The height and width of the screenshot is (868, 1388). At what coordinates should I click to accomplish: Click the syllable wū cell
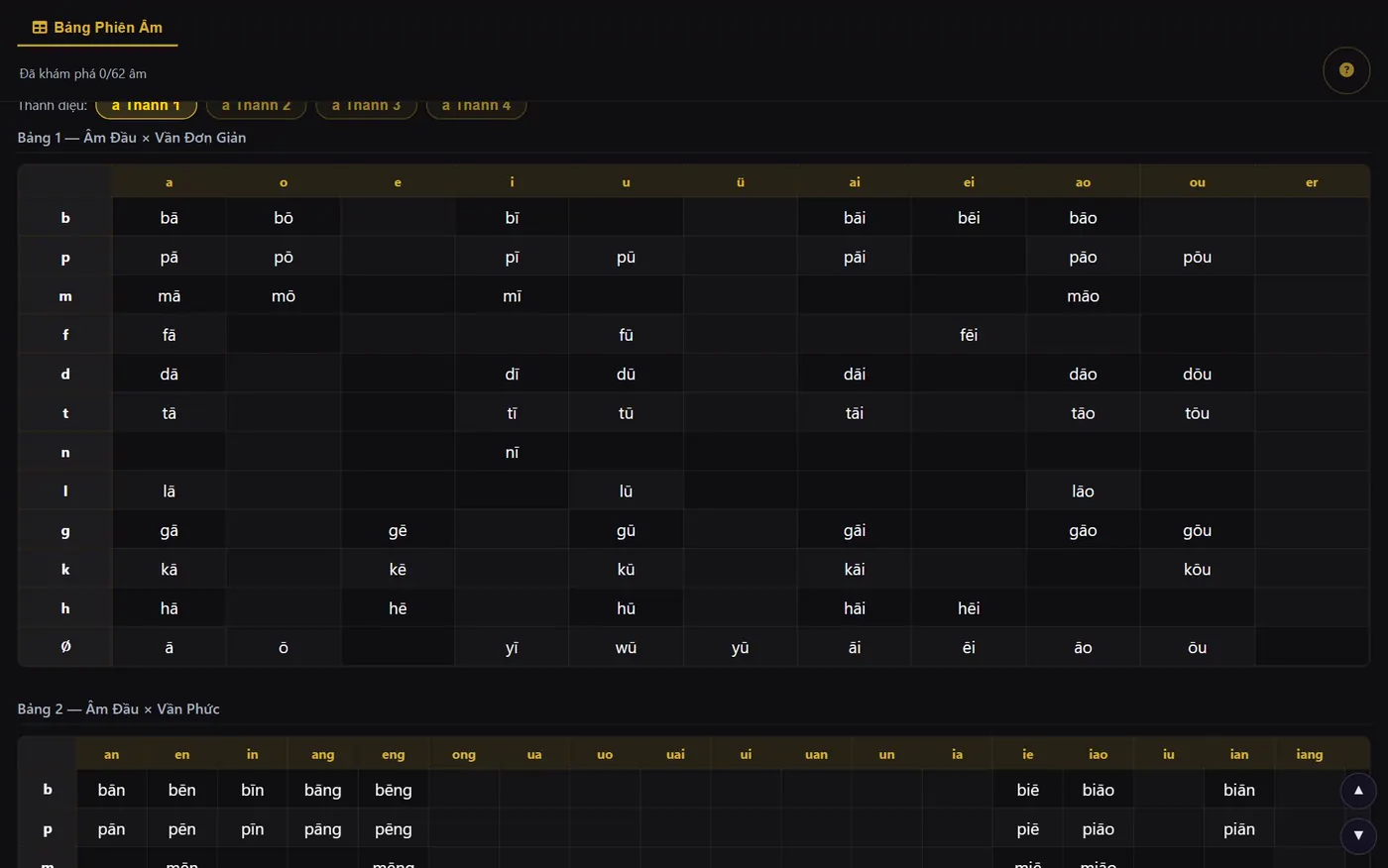tap(627, 647)
